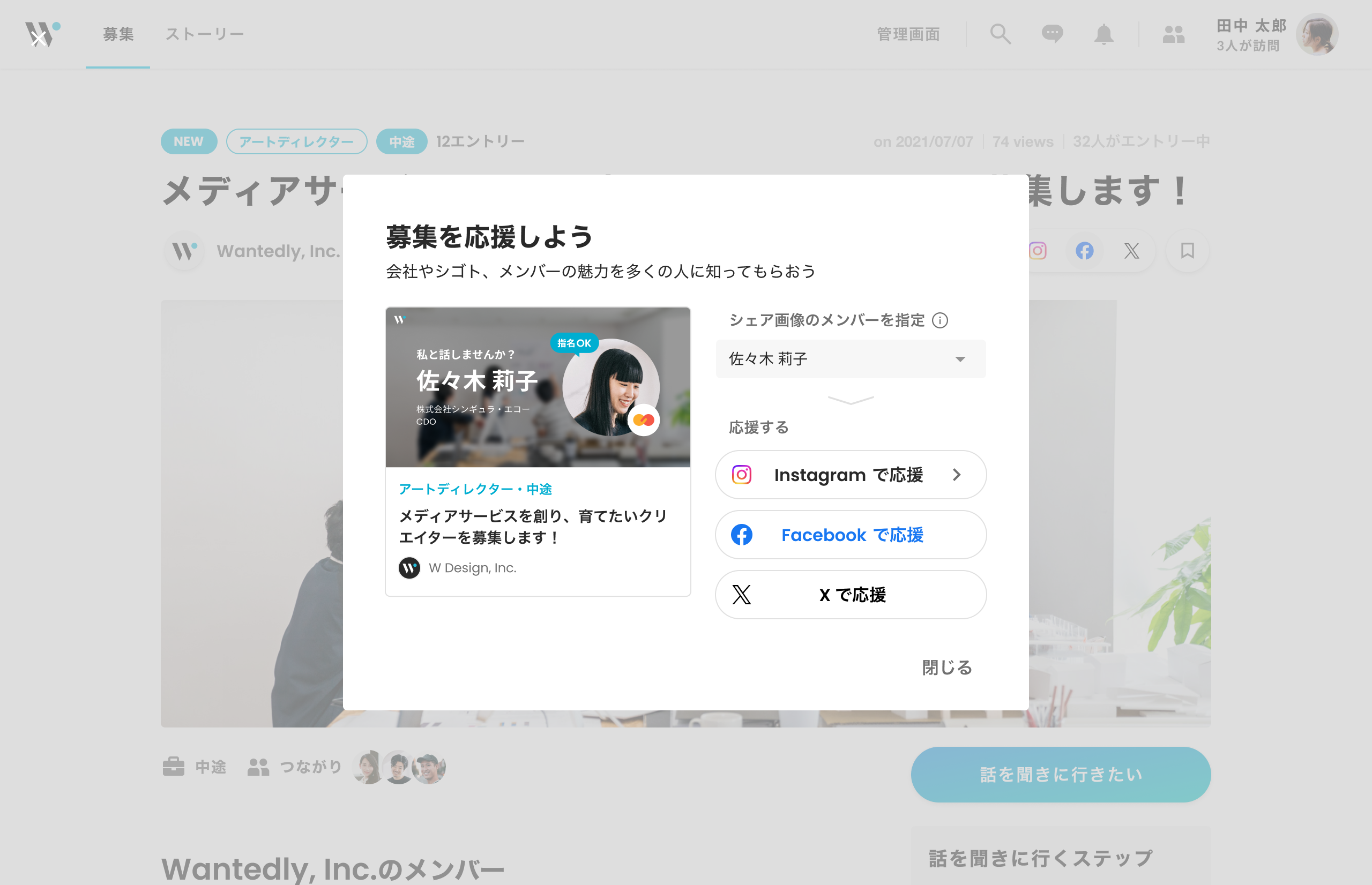Click the Facebook share icon on the page
Image resolution: width=1372 pixels, height=885 pixels.
pos(1084,251)
